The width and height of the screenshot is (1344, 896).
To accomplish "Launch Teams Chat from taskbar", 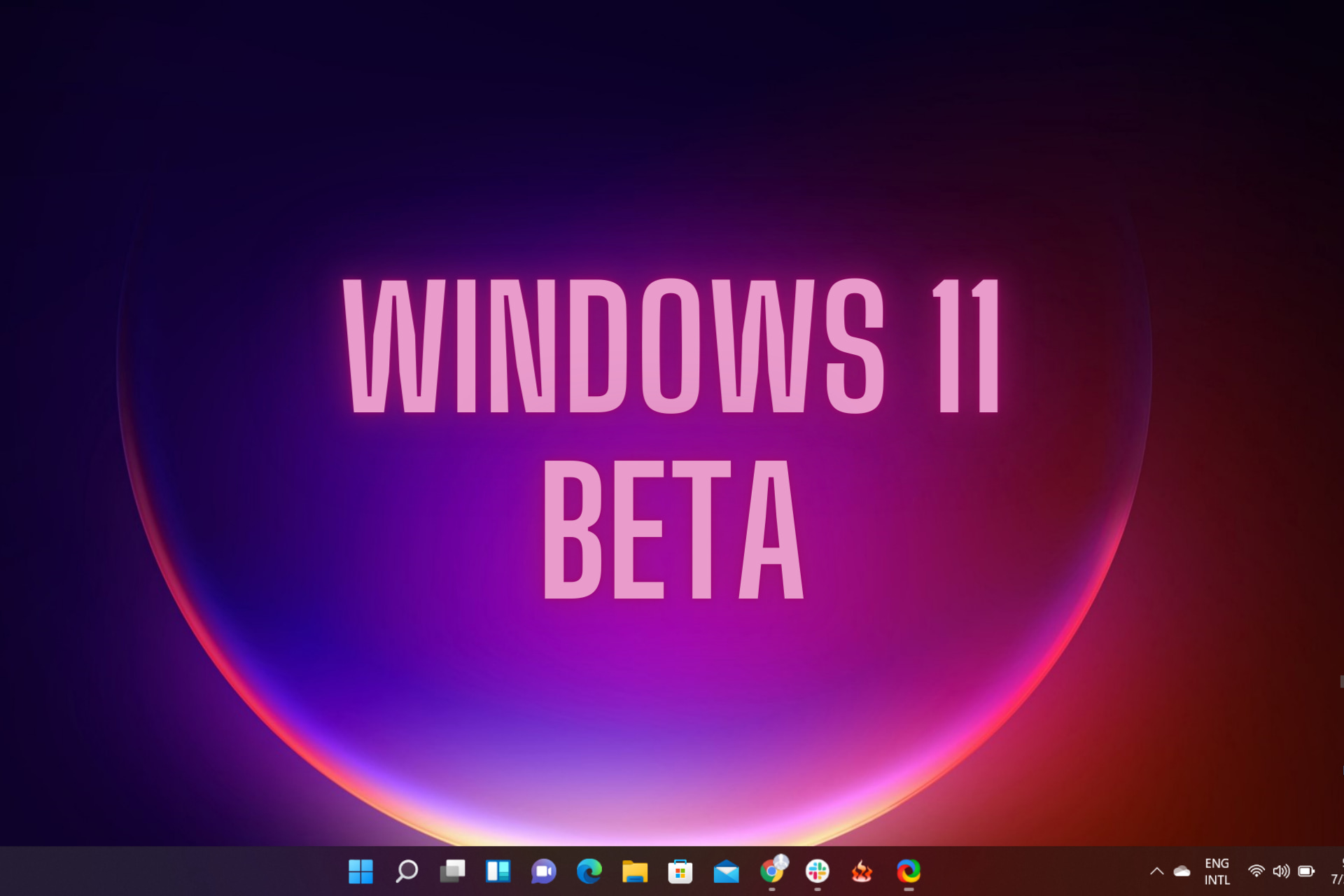I will (x=543, y=871).
